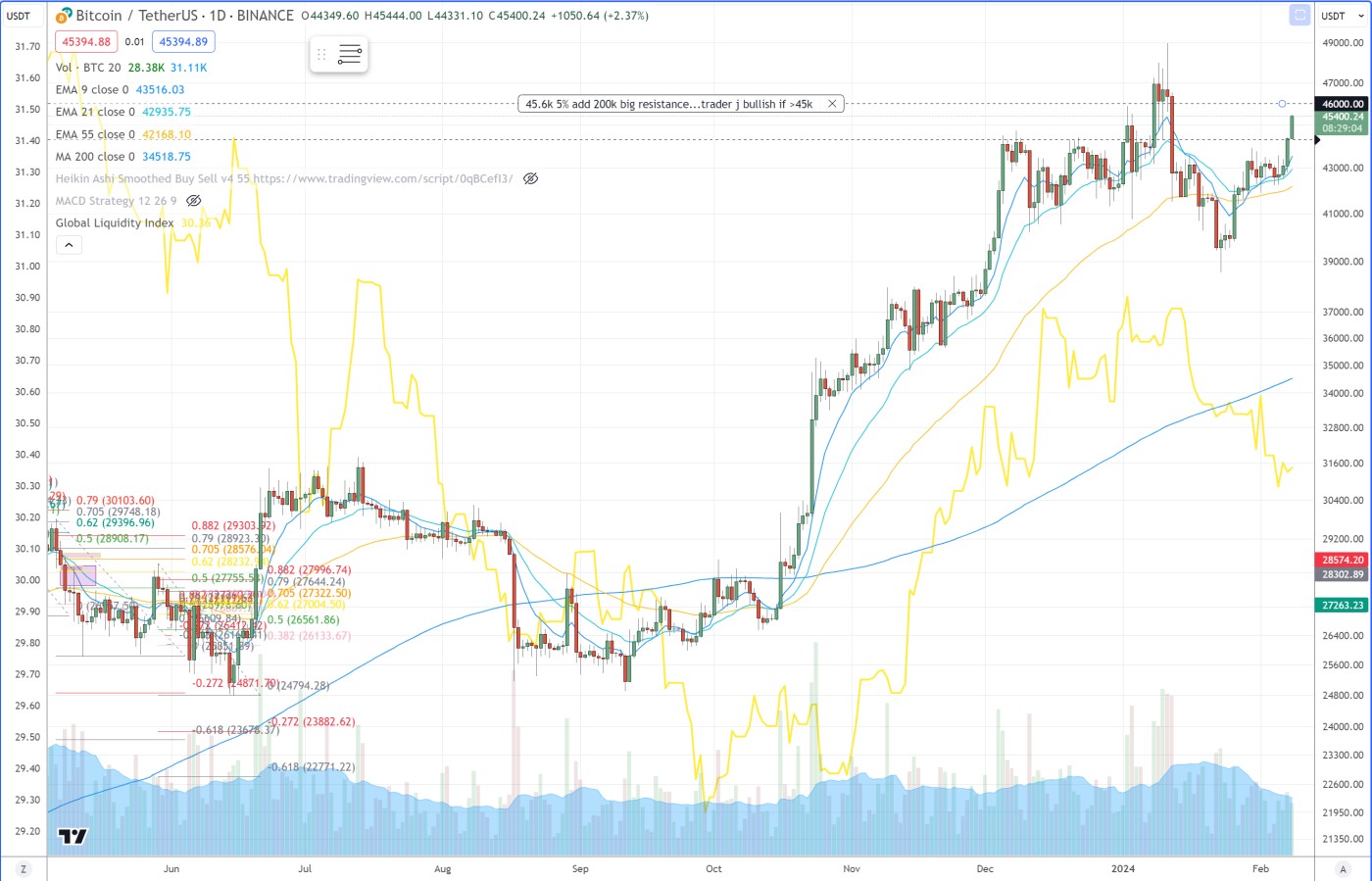Click the TradingView logo on the chart
This screenshot has height=881, width=1372.
coord(73,836)
